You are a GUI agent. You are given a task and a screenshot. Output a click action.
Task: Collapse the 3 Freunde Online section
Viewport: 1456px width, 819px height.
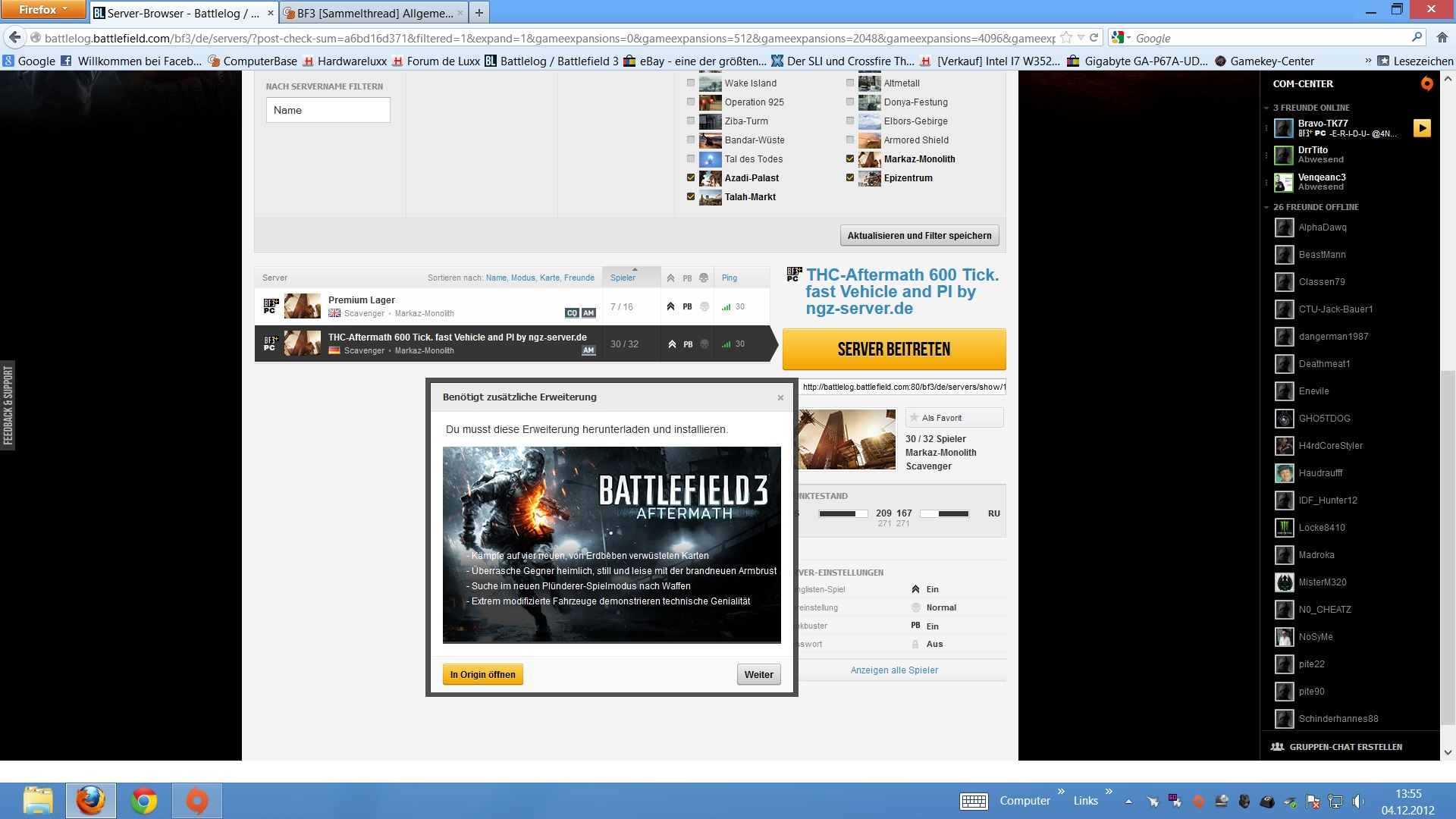pyautogui.click(x=1266, y=108)
